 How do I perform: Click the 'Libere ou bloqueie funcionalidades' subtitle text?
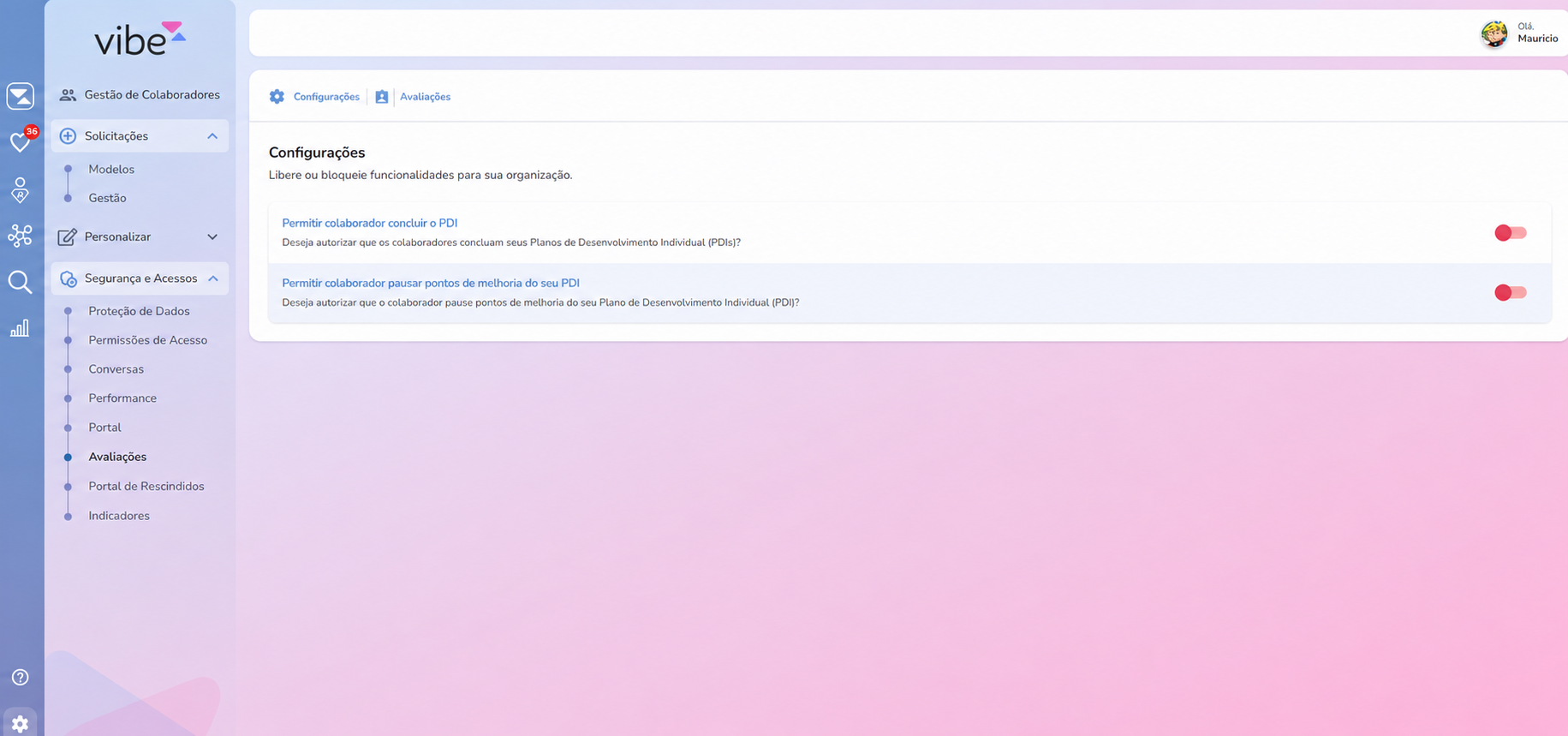(x=420, y=175)
